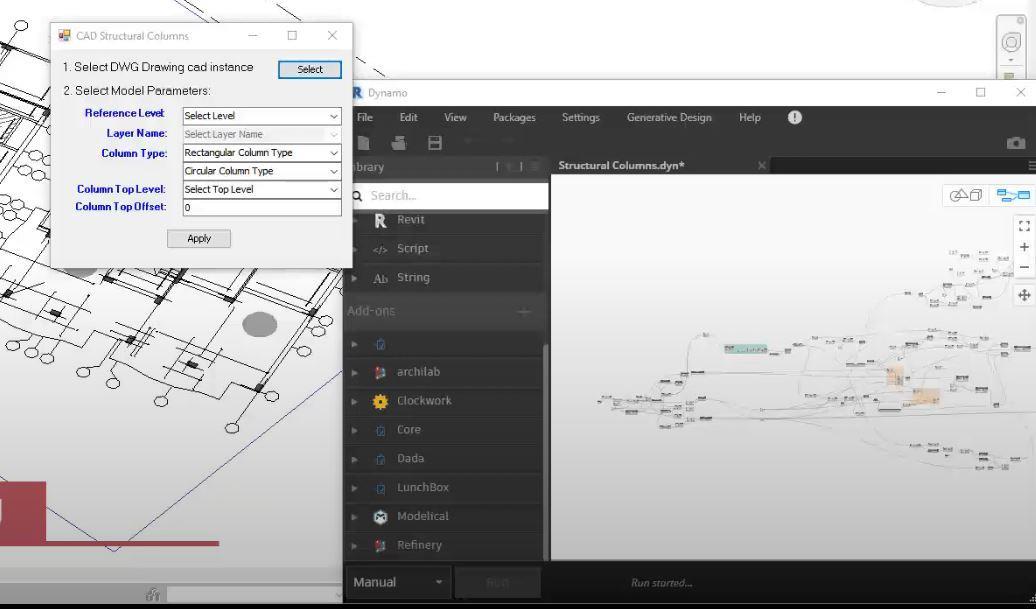Open the View menu in Dynamo

tap(455, 118)
